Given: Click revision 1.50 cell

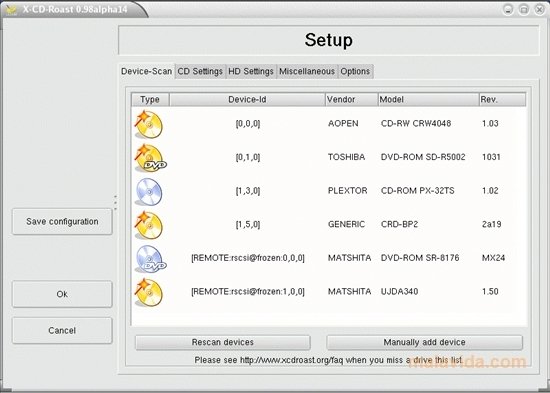Looking at the screenshot, I should click(490, 292).
